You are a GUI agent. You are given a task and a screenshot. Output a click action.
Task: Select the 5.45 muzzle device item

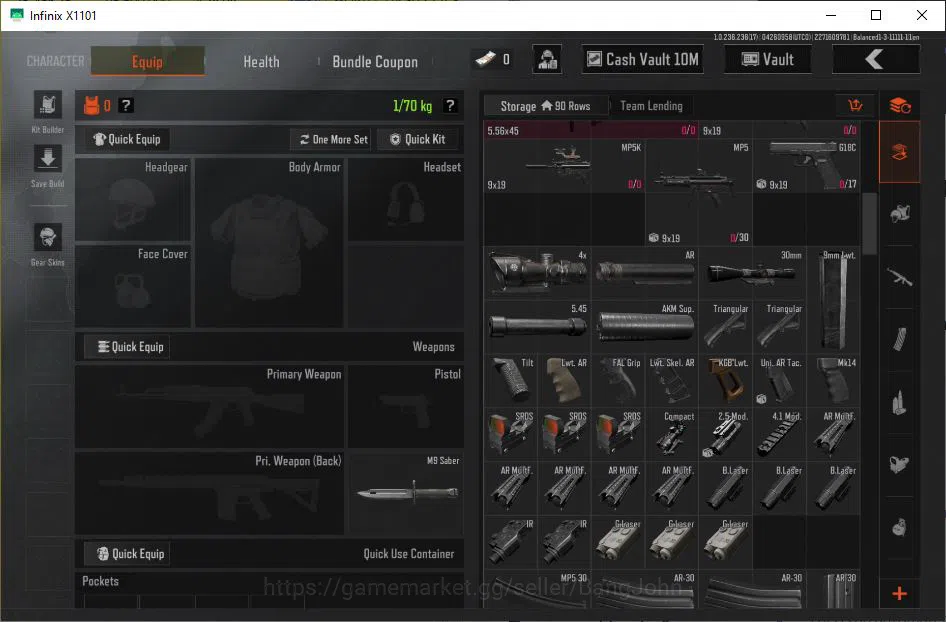coord(537,326)
